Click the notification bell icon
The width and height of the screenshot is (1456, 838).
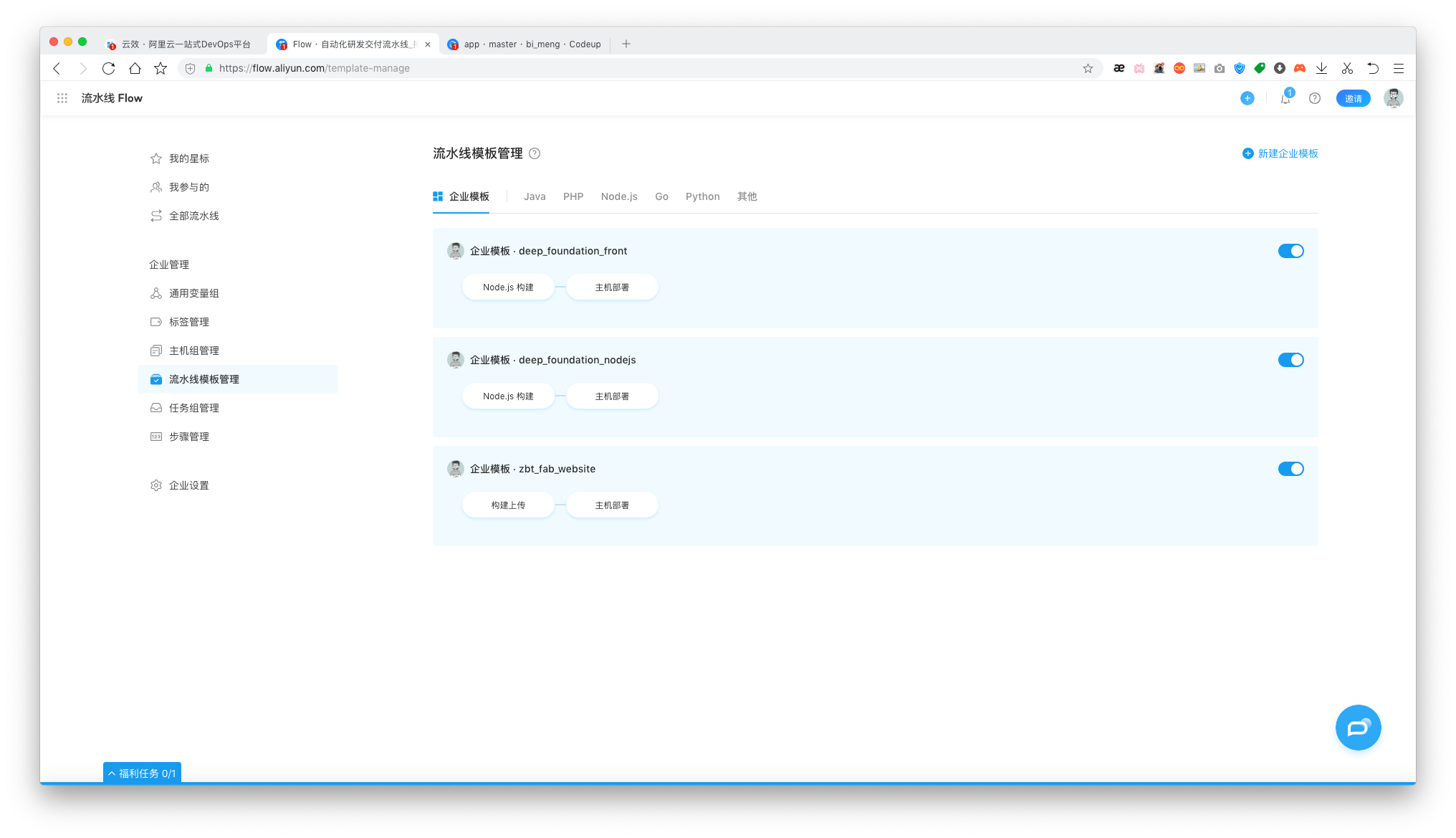click(x=1285, y=99)
